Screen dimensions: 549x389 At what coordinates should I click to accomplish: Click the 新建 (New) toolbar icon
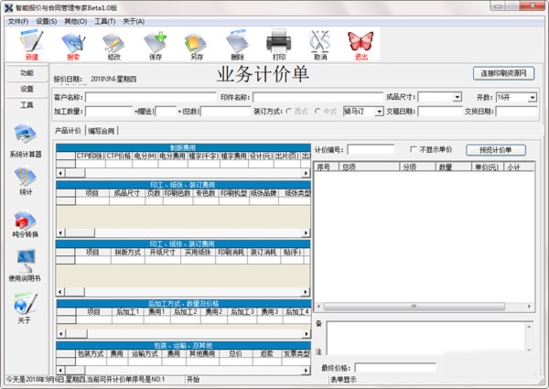tap(32, 45)
